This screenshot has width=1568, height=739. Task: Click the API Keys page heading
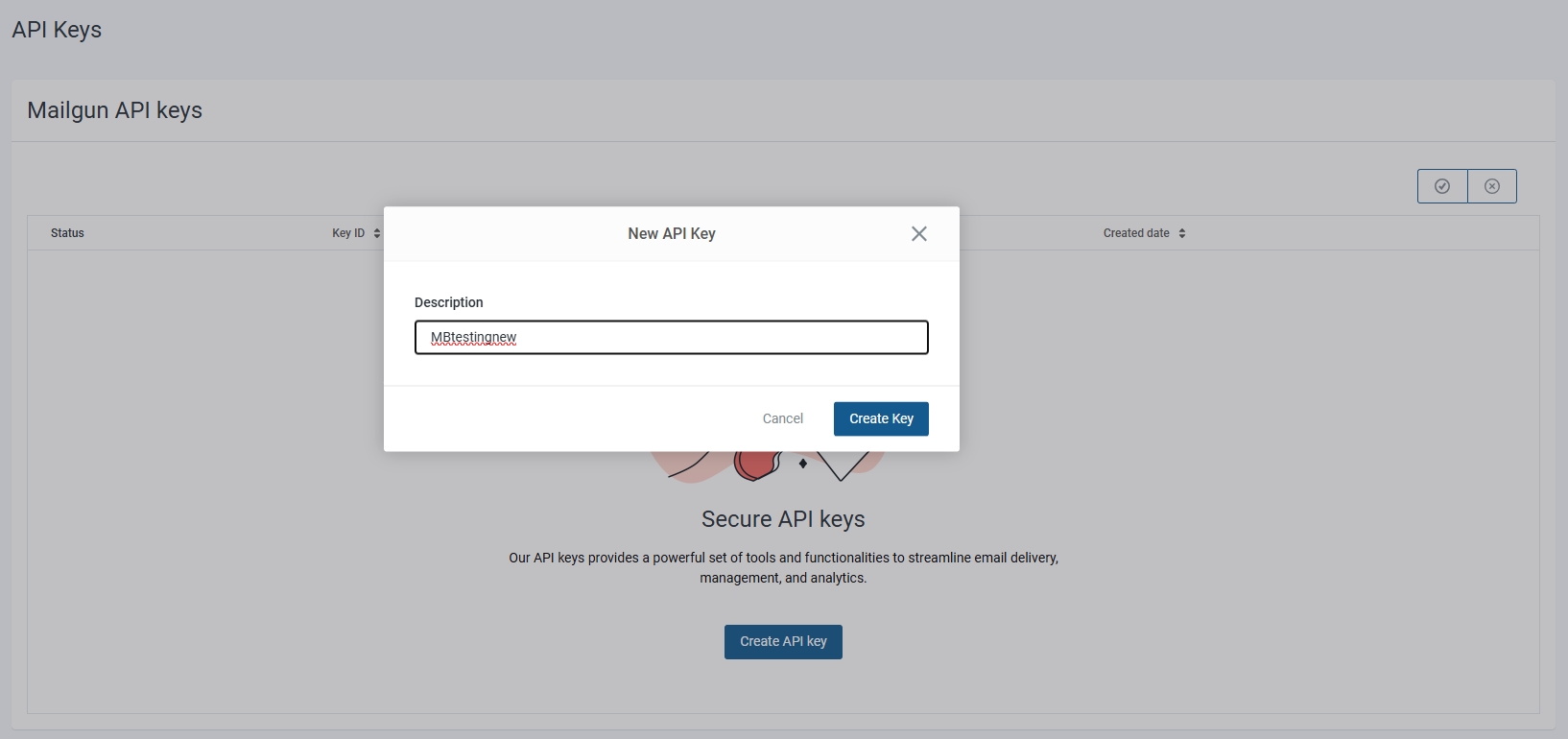pyautogui.click(x=57, y=30)
